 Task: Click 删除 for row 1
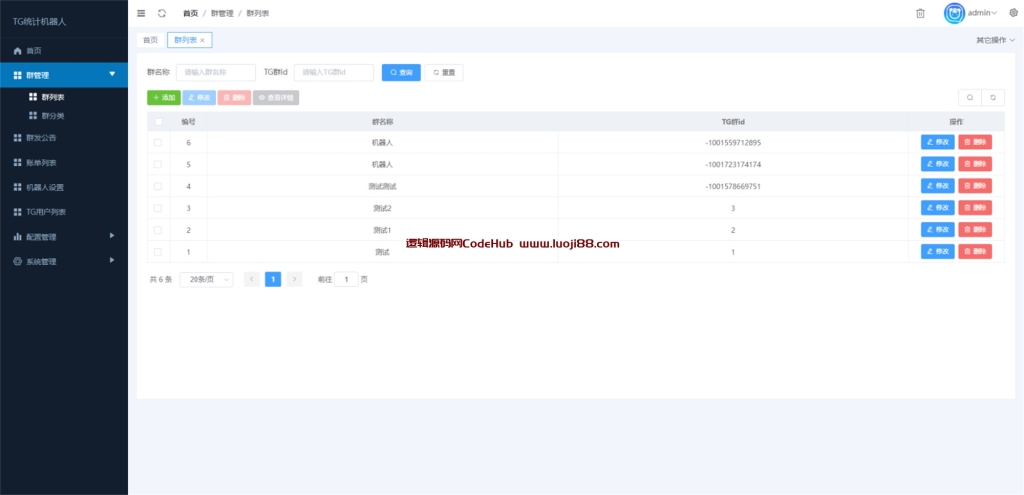coord(975,251)
